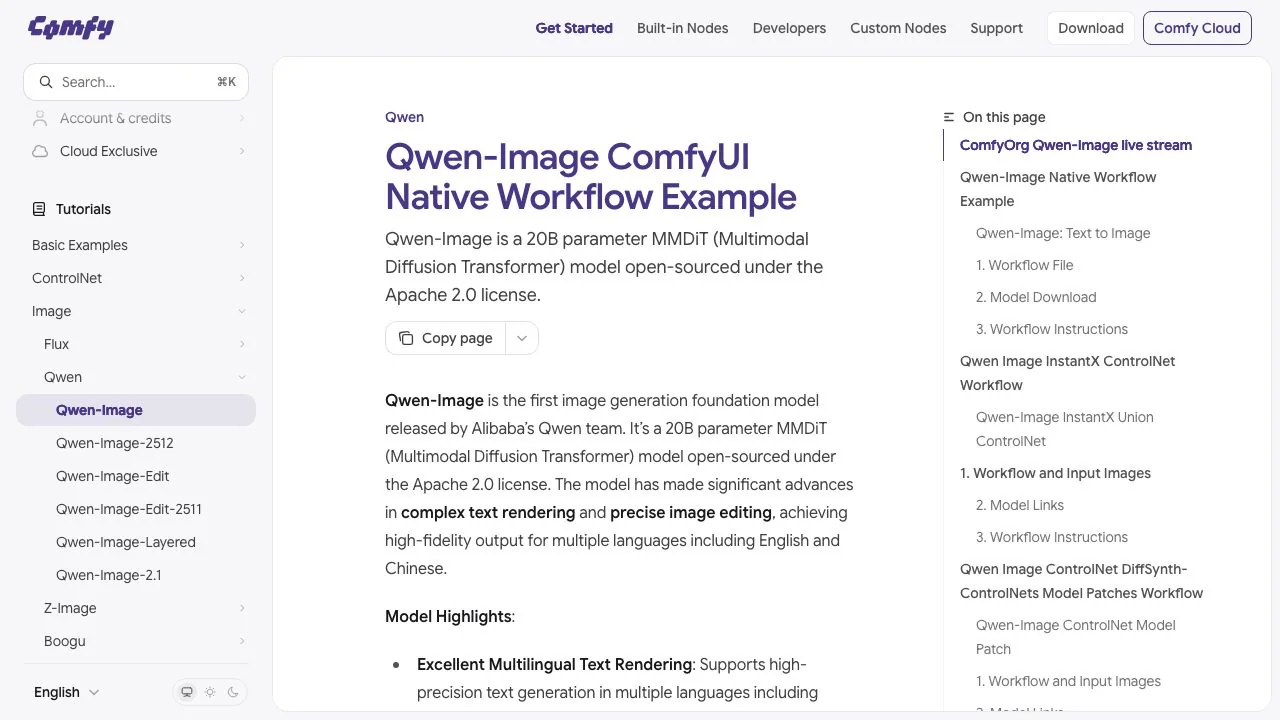The image size is (1280, 720).
Task: Switch to system theme mode
Action: pyautogui.click(x=187, y=692)
